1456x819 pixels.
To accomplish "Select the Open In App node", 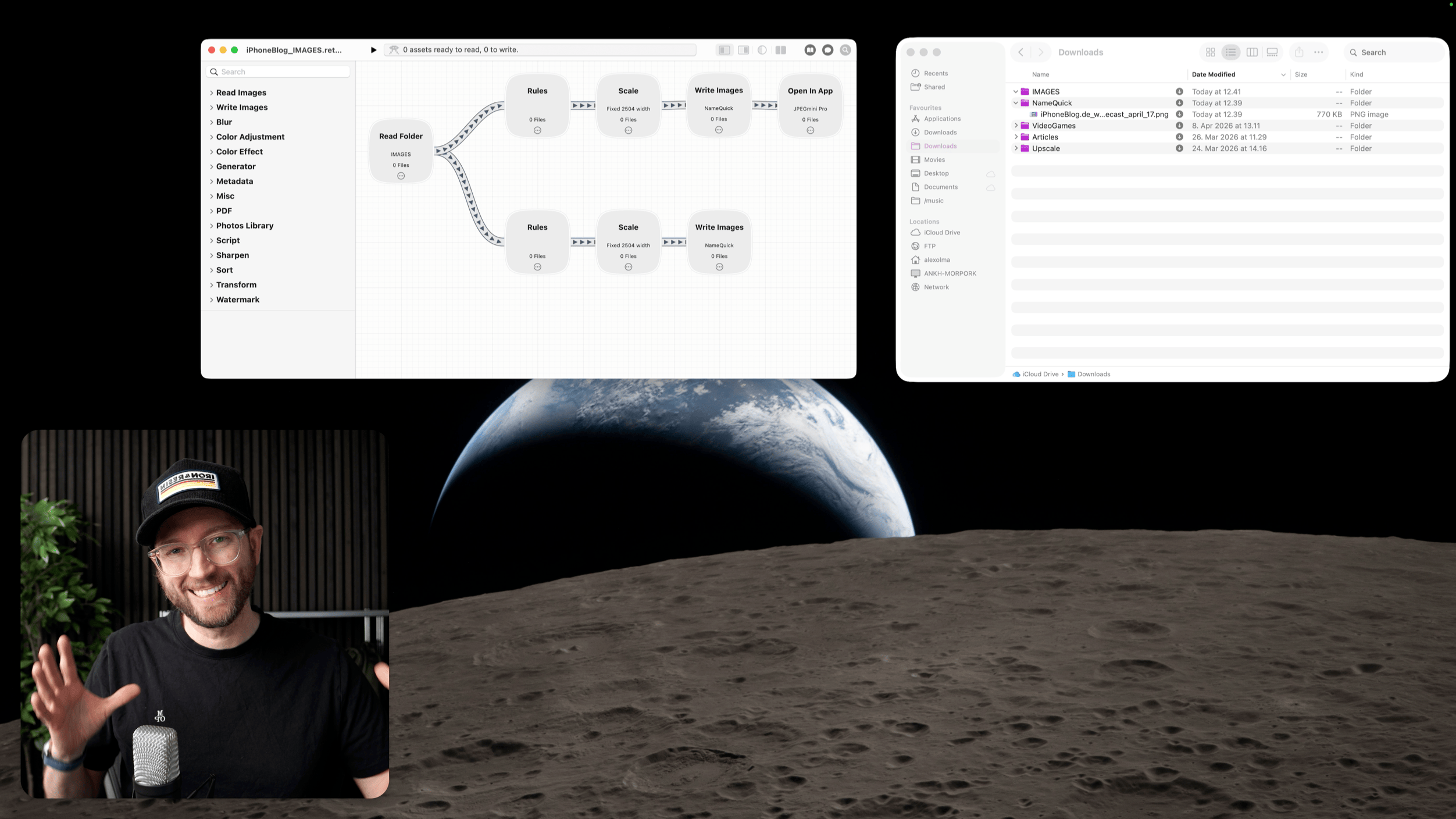I will 810,105.
